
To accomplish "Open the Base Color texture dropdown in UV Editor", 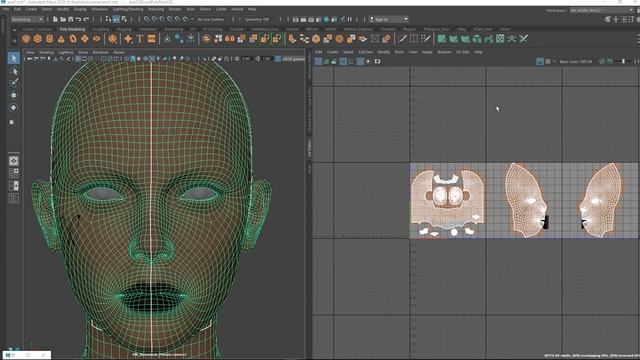I will pyautogui.click(x=575, y=62).
